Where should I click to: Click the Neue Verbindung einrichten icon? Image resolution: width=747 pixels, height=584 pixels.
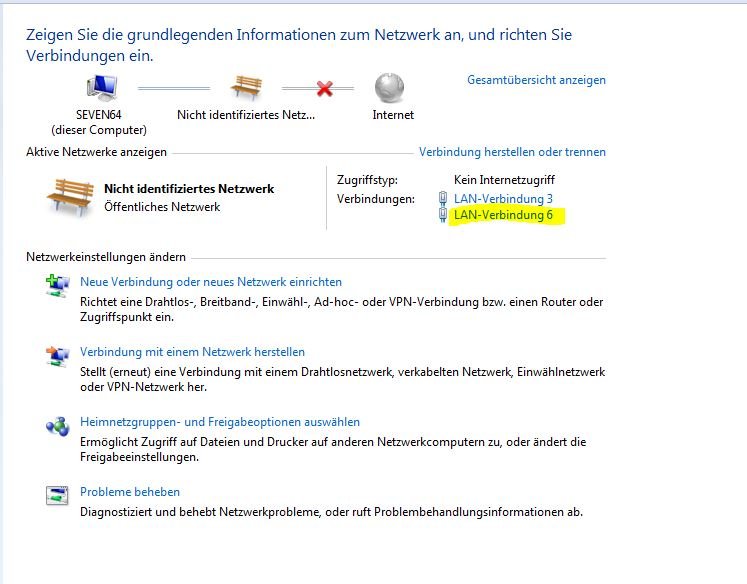tap(57, 285)
